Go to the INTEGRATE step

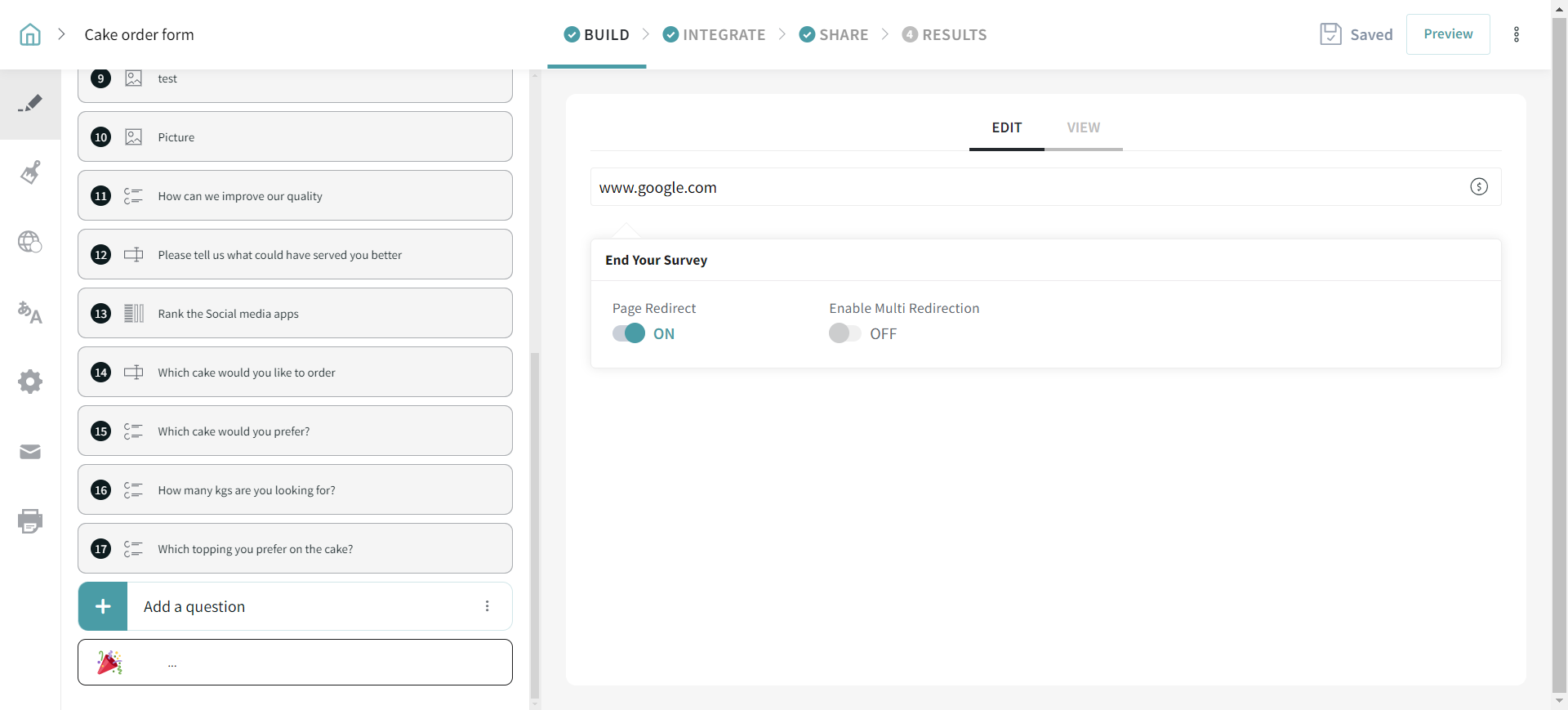(x=714, y=34)
